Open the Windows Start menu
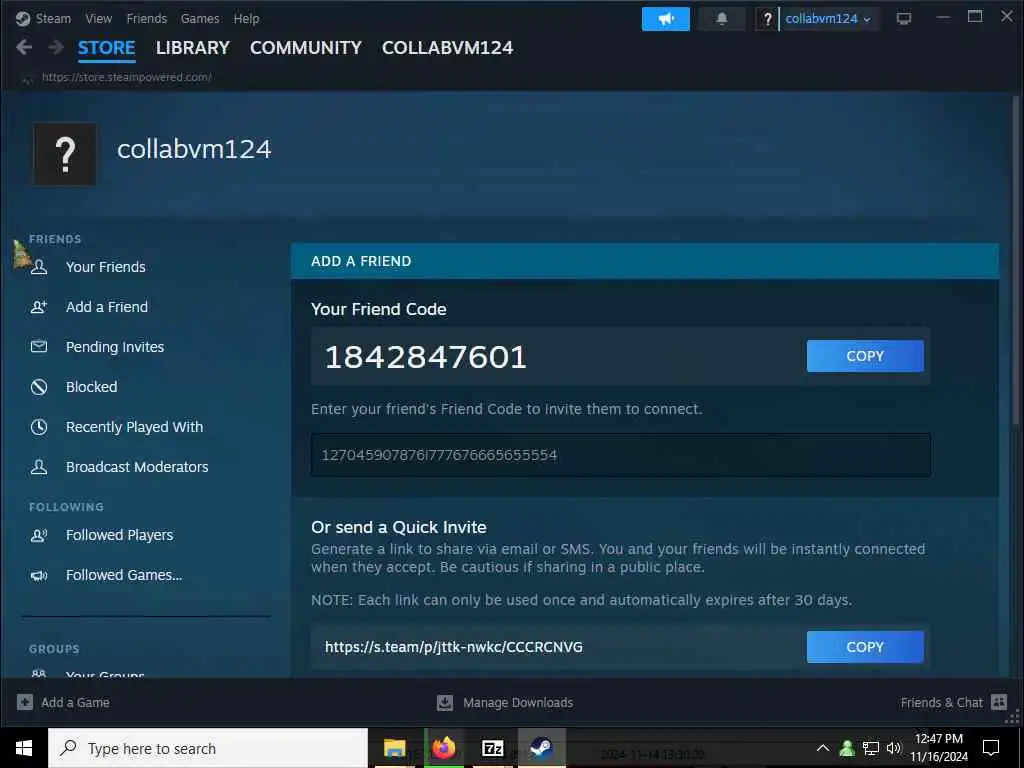This screenshot has width=1024, height=768. [24, 748]
